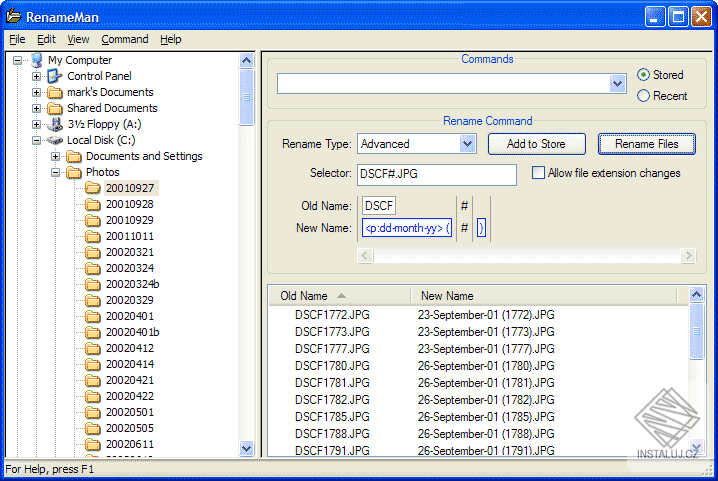Select the DSCF1780.JPG file row
Image resolution: width=718 pixels, height=481 pixels.
click(478, 366)
